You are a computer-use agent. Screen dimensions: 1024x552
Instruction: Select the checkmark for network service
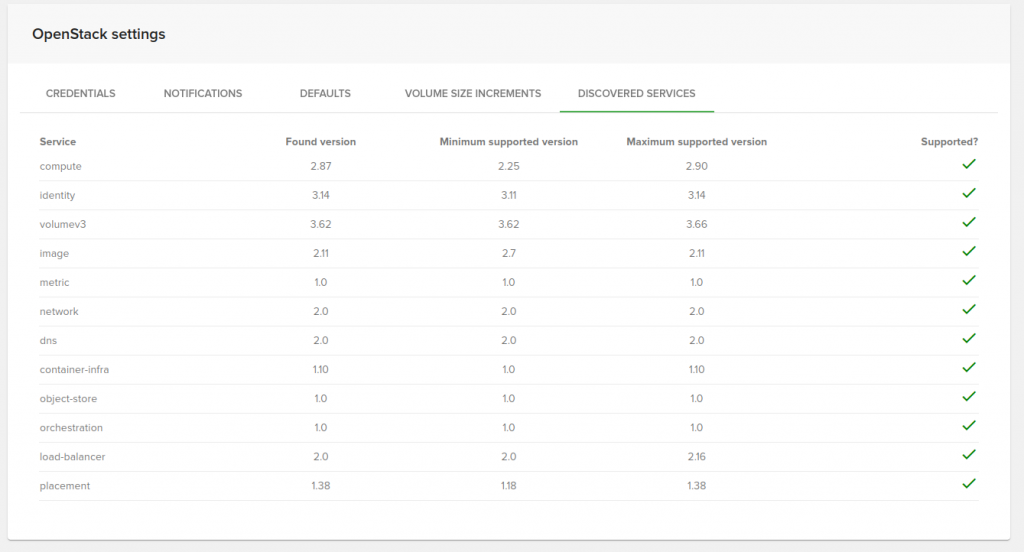(x=968, y=310)
